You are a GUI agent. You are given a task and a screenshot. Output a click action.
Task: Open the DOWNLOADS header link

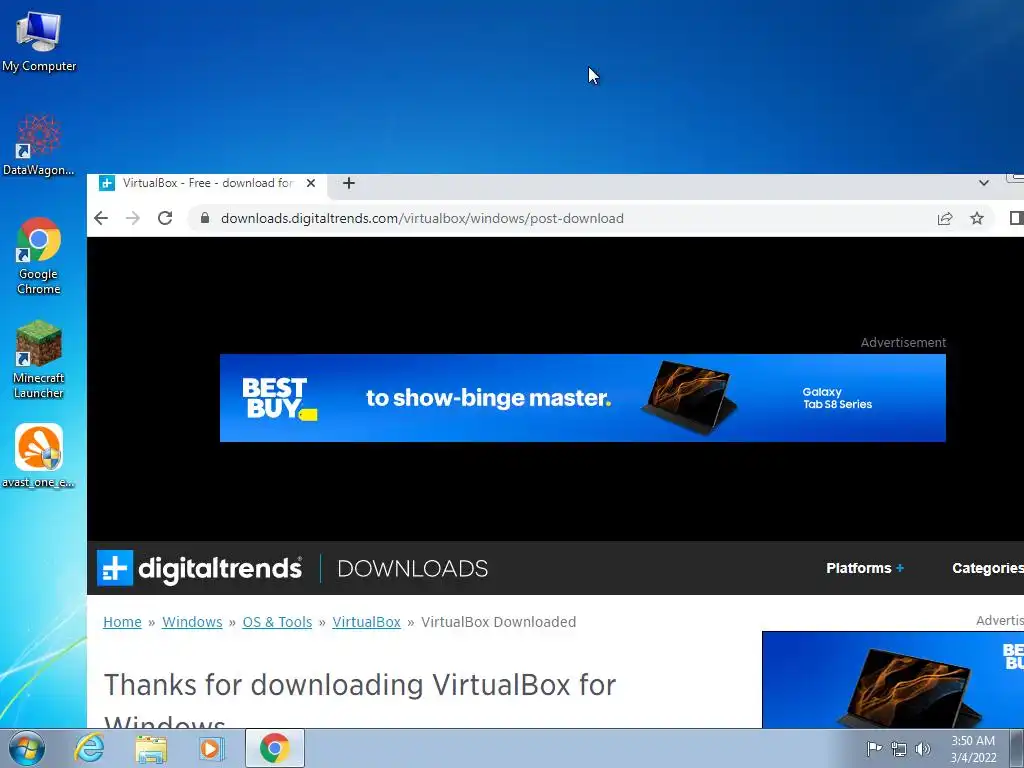click(x=413, y=569)
